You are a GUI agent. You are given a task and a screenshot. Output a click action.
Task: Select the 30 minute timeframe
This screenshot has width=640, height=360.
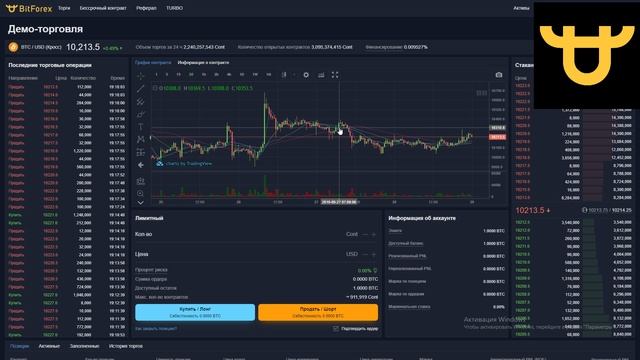click(191, 75)
